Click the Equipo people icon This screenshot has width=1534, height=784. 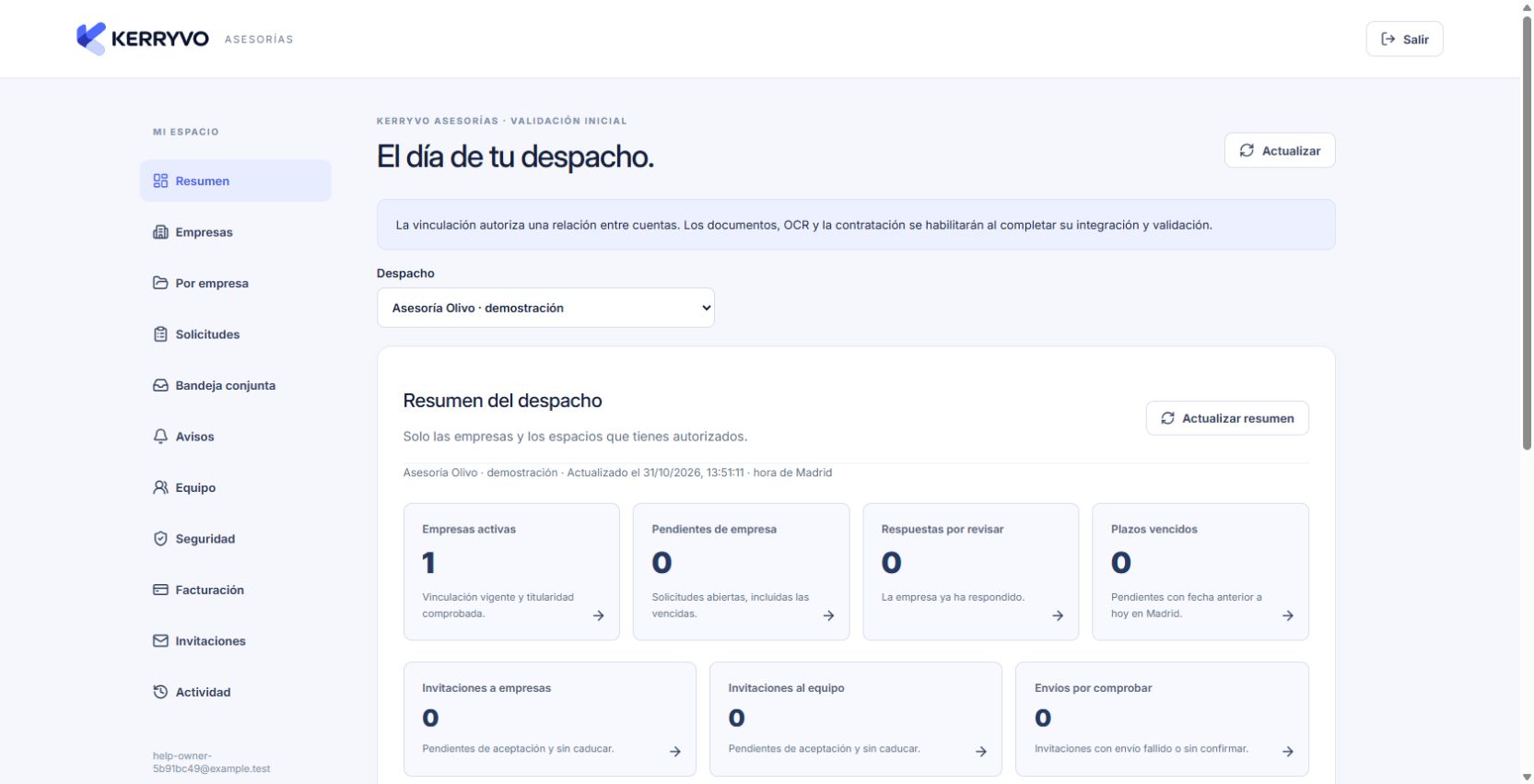coord(160,487)
